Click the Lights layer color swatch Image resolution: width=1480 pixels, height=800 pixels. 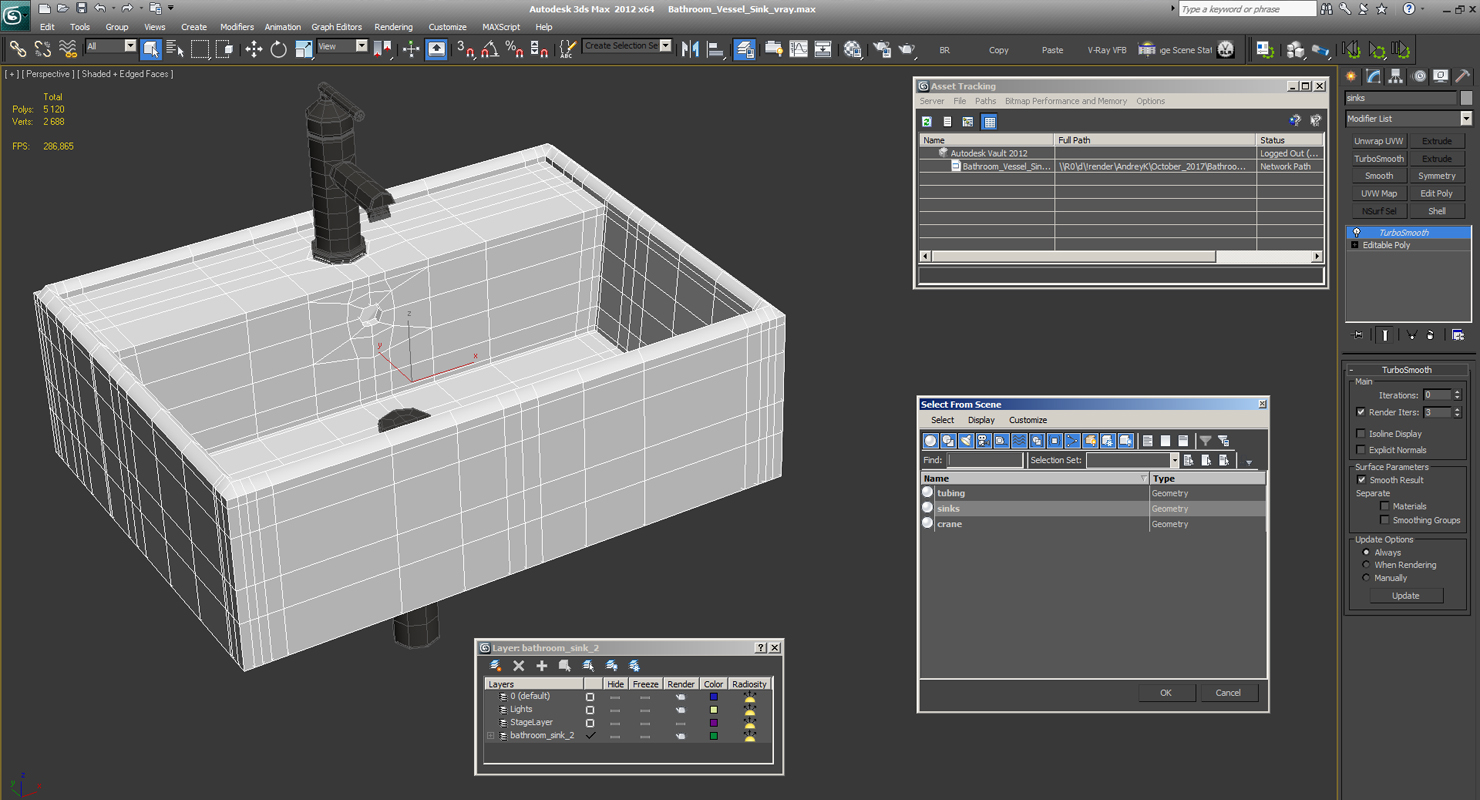[713, 709]
